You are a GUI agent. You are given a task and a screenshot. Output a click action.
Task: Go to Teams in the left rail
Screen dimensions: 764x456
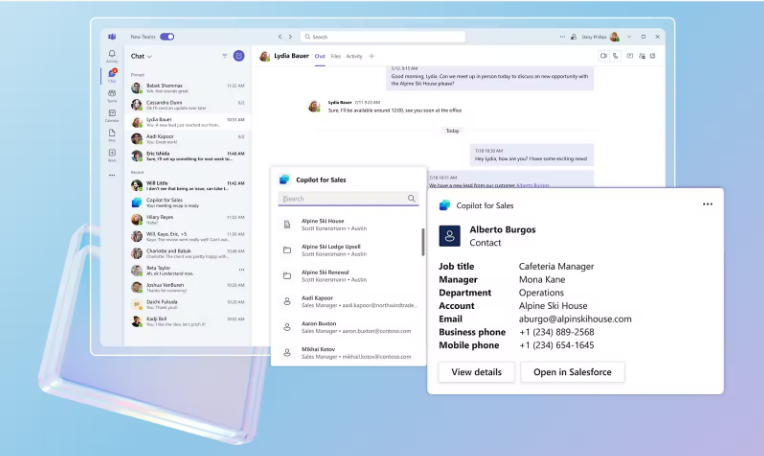coord(112,95)
